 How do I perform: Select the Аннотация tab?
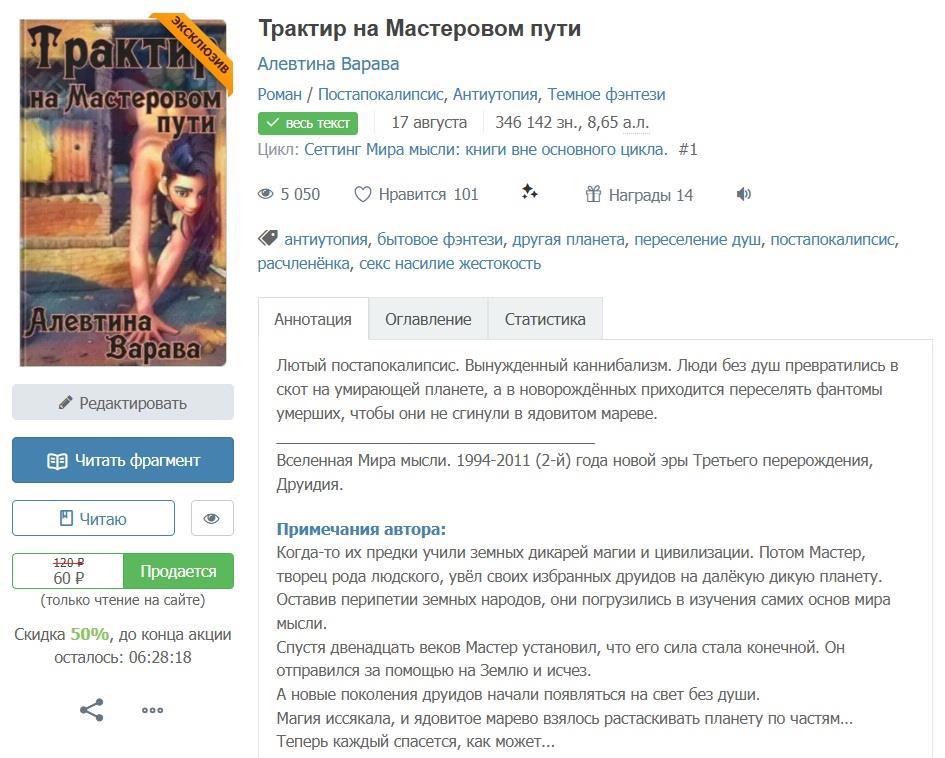click(x=313, y=319)
